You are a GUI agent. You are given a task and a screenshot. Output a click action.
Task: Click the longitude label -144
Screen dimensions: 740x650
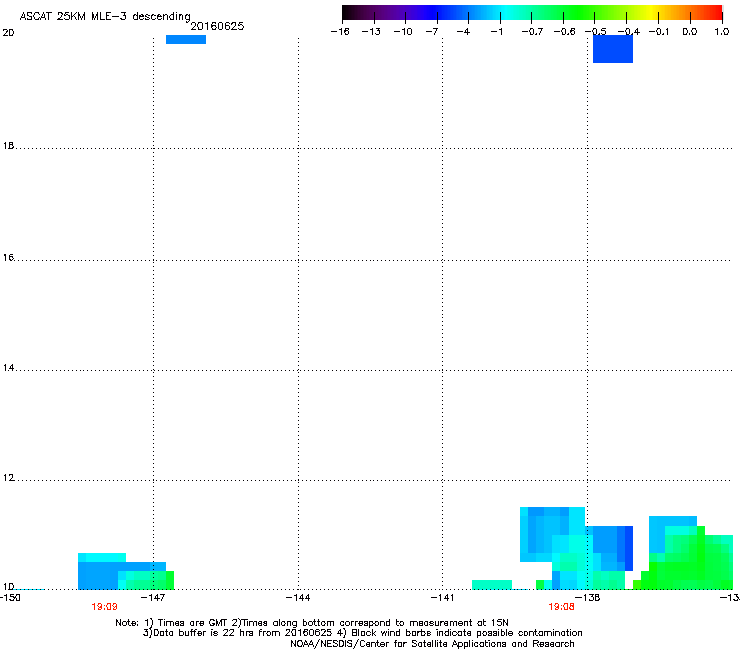coord(298,598)
